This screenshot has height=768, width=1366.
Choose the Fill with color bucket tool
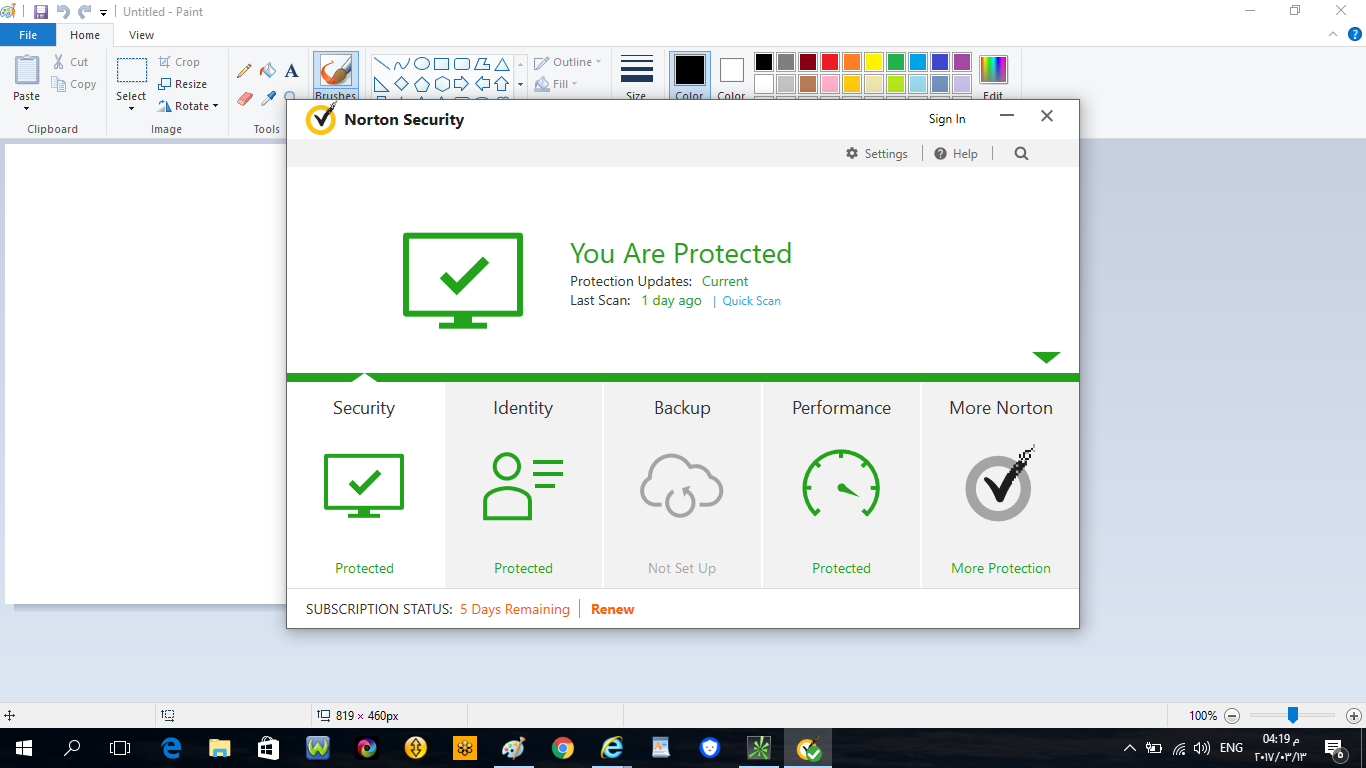tap(267, 71)
